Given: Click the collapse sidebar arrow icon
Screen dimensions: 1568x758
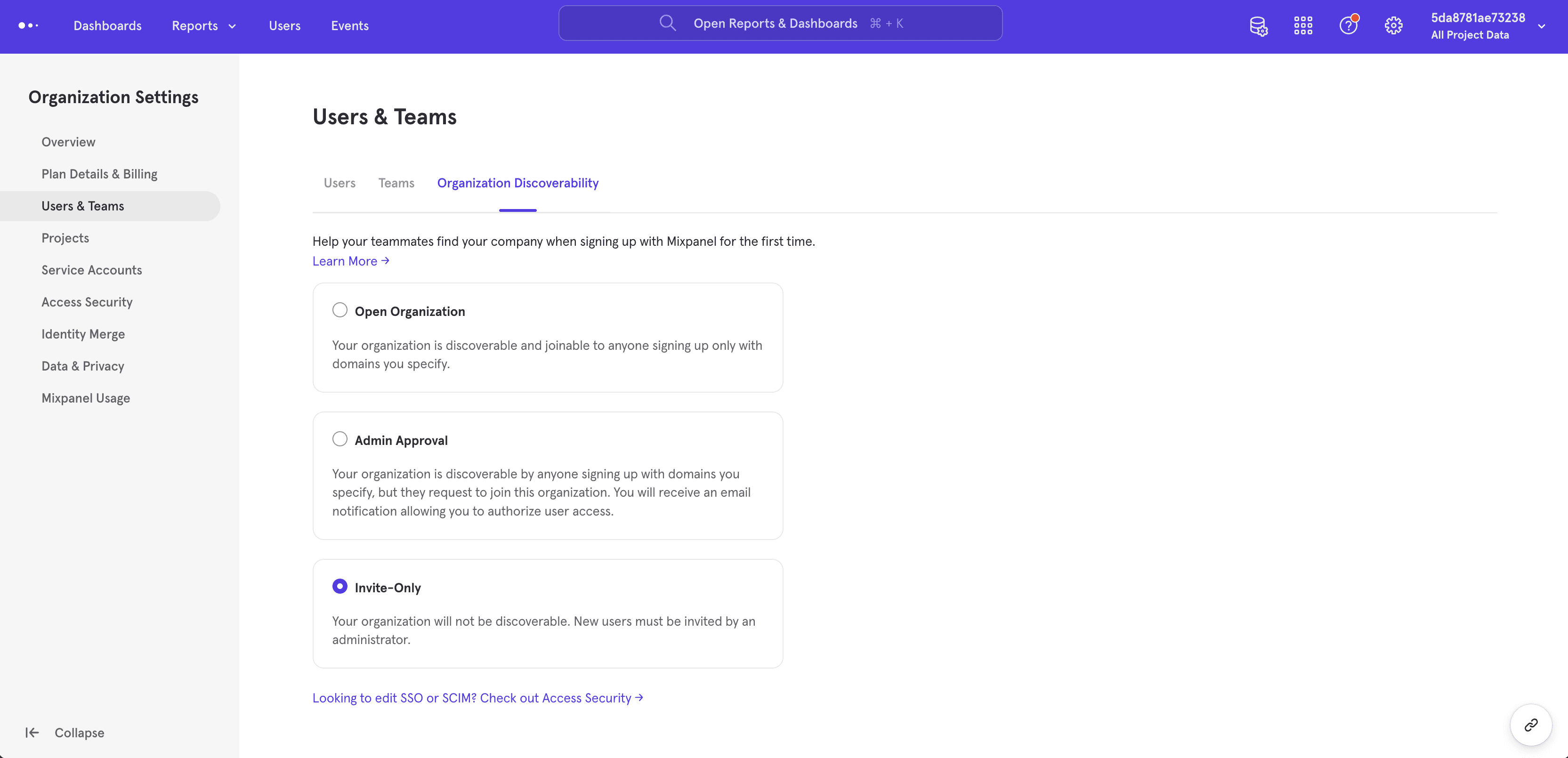Looking at the screenshot, I should pyautogui.click(x=32, y=733).
